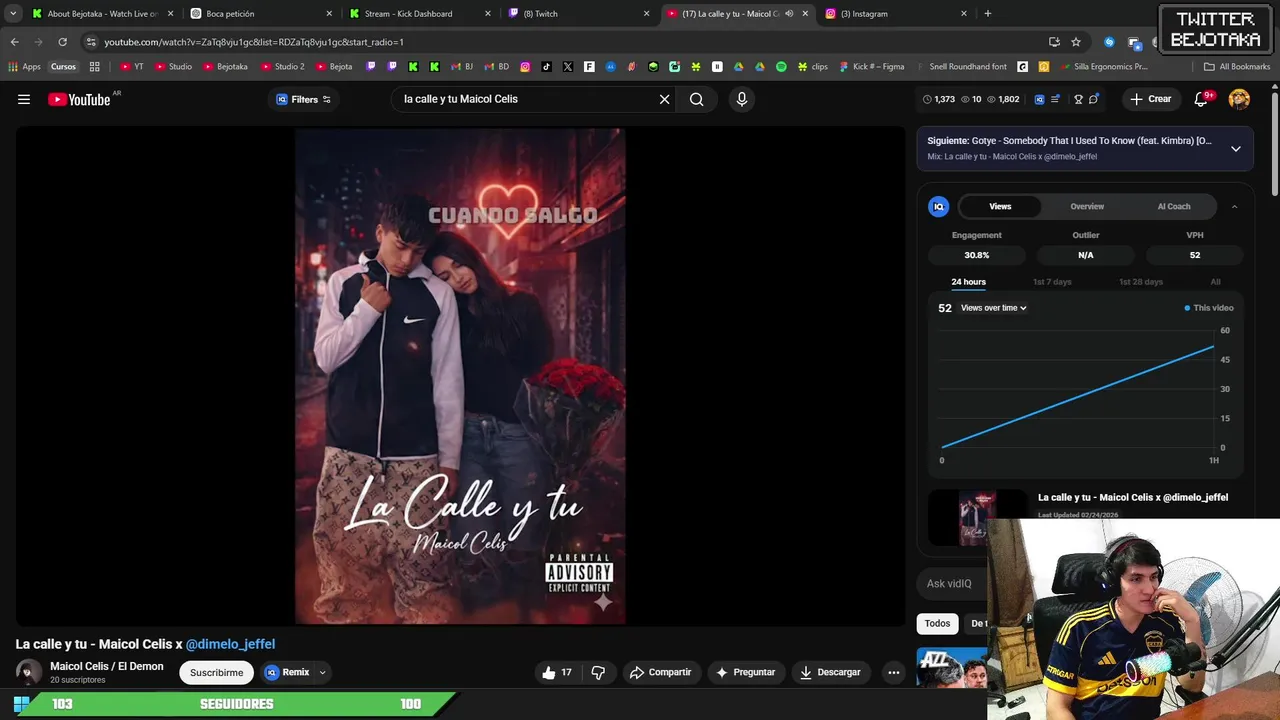Click the Descargar download button
The width and height of the screenshot is (1280, 720).
click(x=830, y=672)
